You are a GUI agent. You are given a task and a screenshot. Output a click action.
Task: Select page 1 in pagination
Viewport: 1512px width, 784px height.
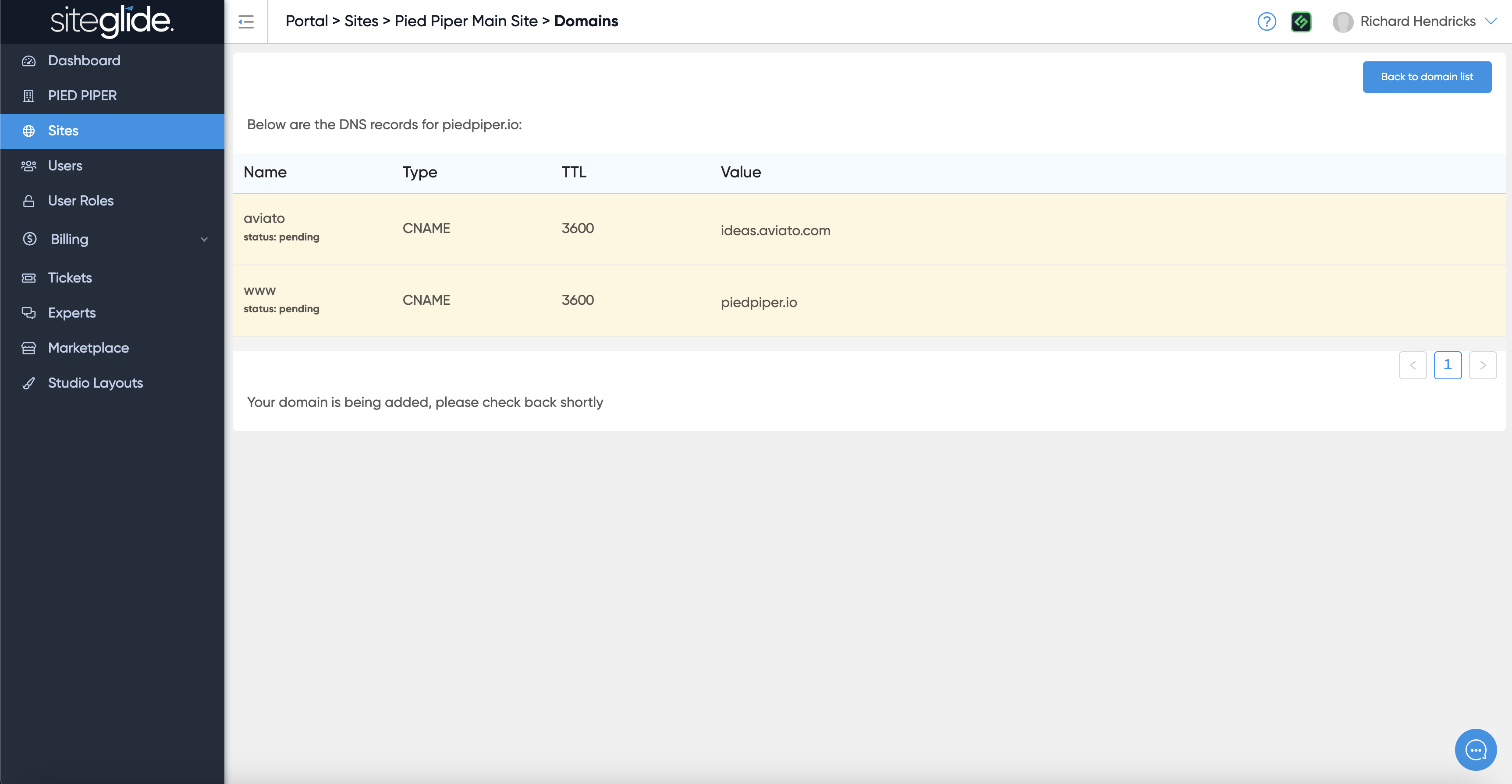(x=1447, y=365)
